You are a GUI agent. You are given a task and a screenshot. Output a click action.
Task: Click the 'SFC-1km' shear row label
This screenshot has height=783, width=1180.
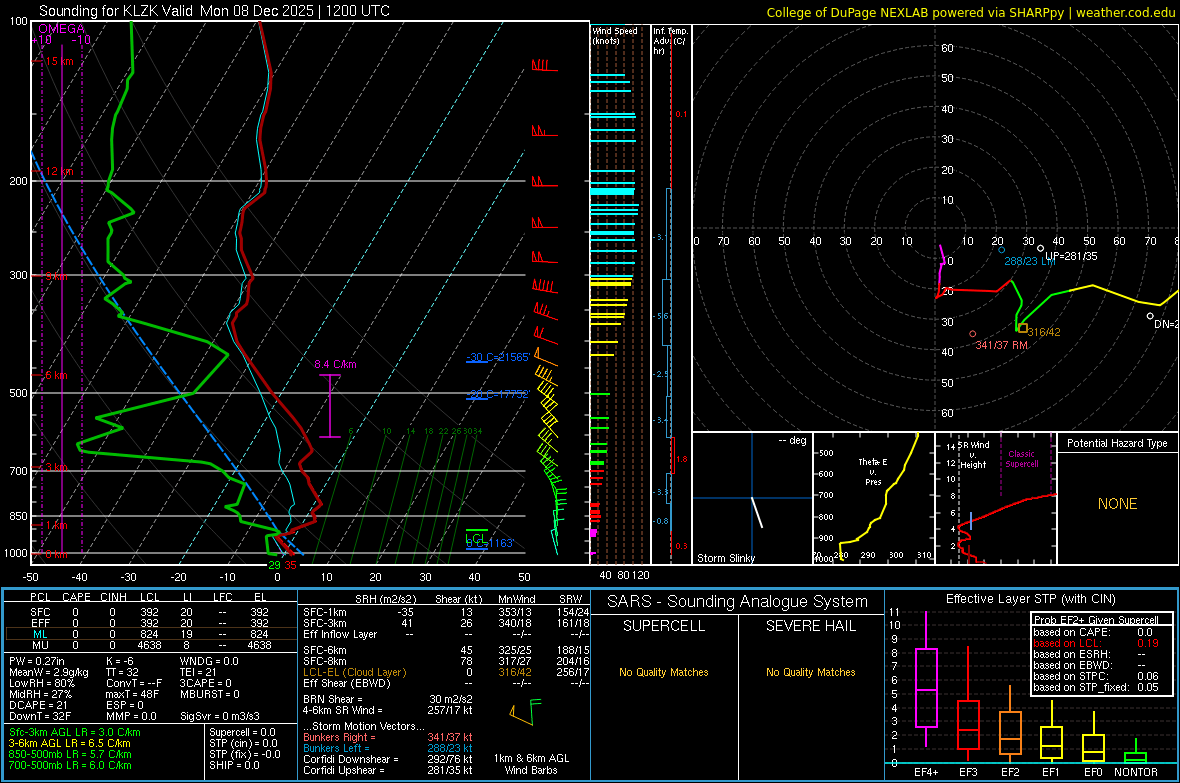tap(325, 612)
